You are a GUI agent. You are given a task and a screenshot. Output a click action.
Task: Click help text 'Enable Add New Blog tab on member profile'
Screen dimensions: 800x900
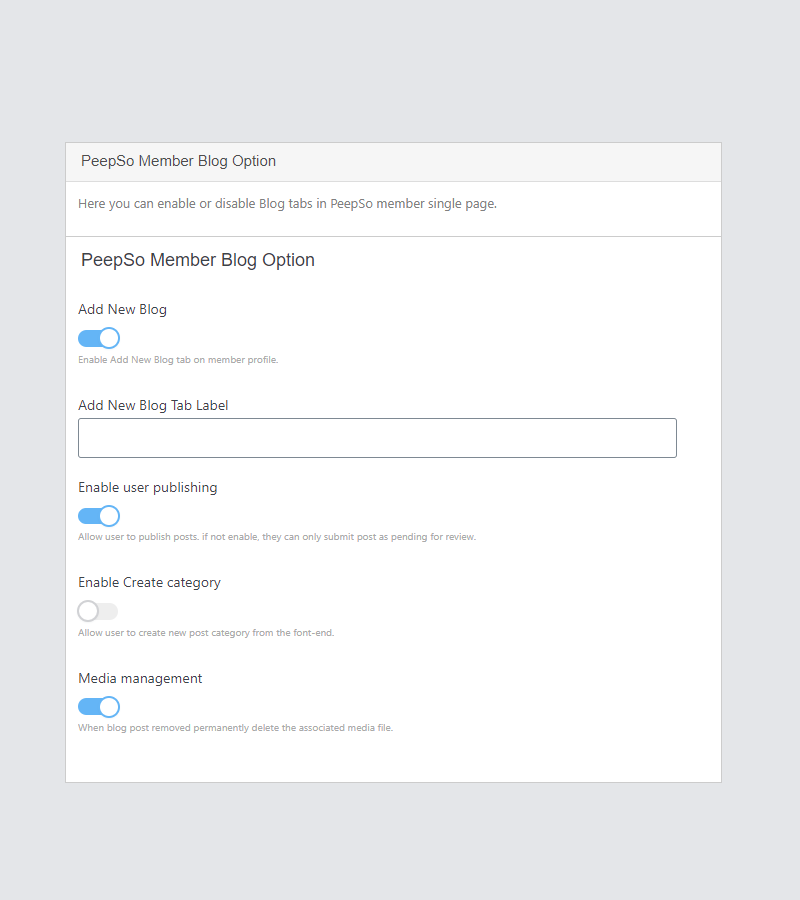pyautogui.click(x=178, y=360)
